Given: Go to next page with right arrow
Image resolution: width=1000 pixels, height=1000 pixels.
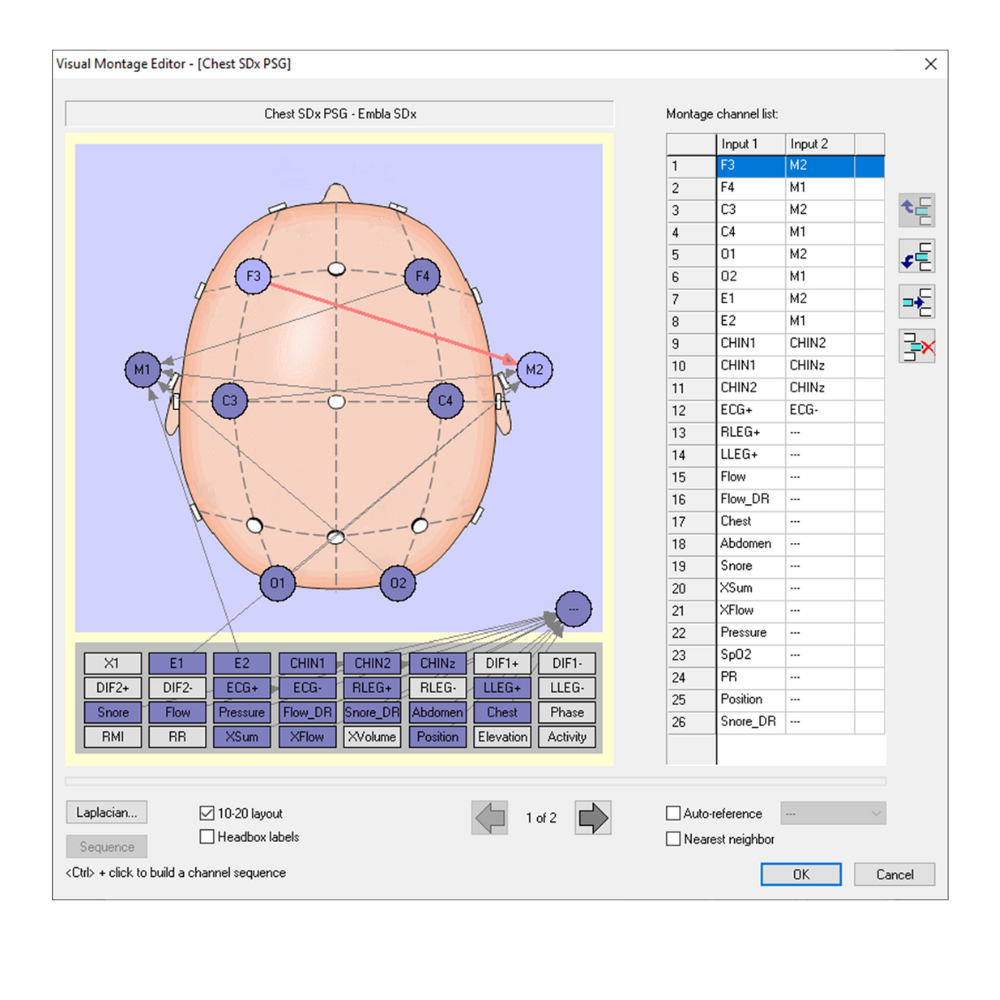Looking at the screenshot, I should pyautogui.click(x=593, y=818).
